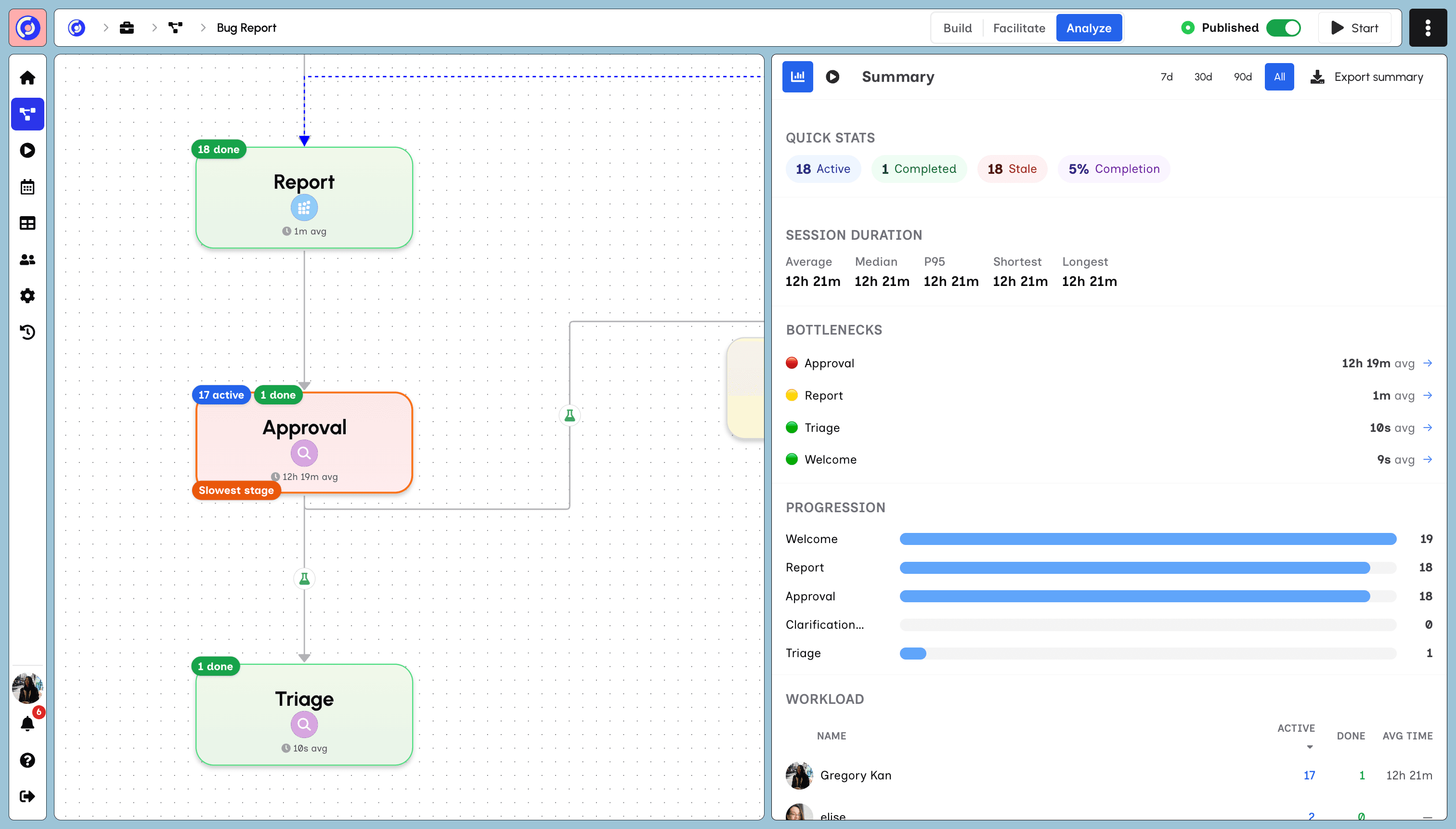Switch to the Analyze tab
Viewport: 1456px width, 829px height.
(1089, 28)
